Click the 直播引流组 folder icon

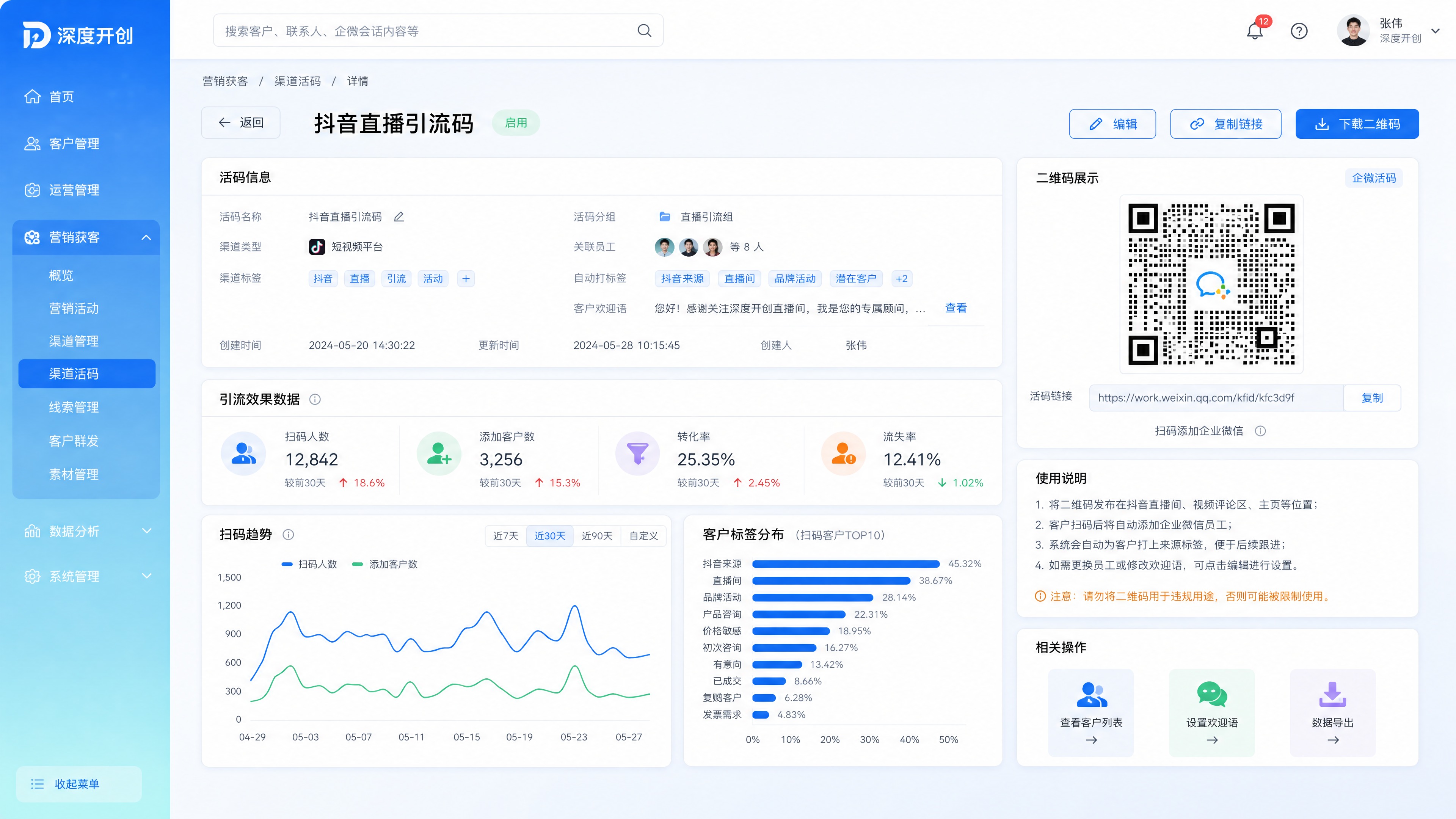665,217
